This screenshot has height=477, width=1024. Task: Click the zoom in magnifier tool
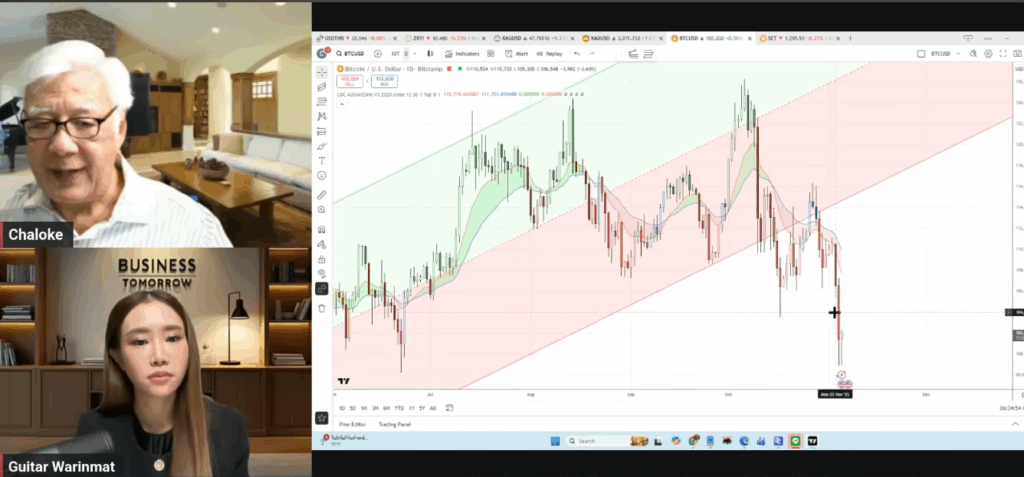click(322, 209)
